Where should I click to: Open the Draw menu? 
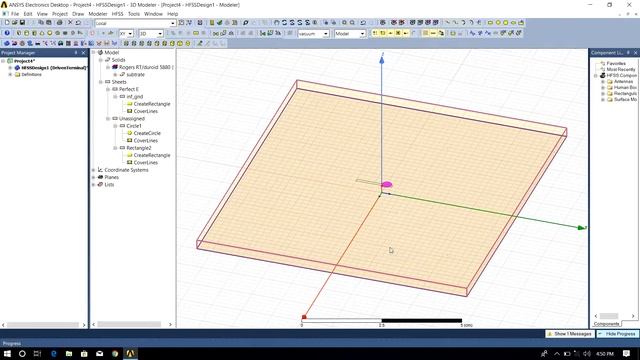click(x=78, y=13)
